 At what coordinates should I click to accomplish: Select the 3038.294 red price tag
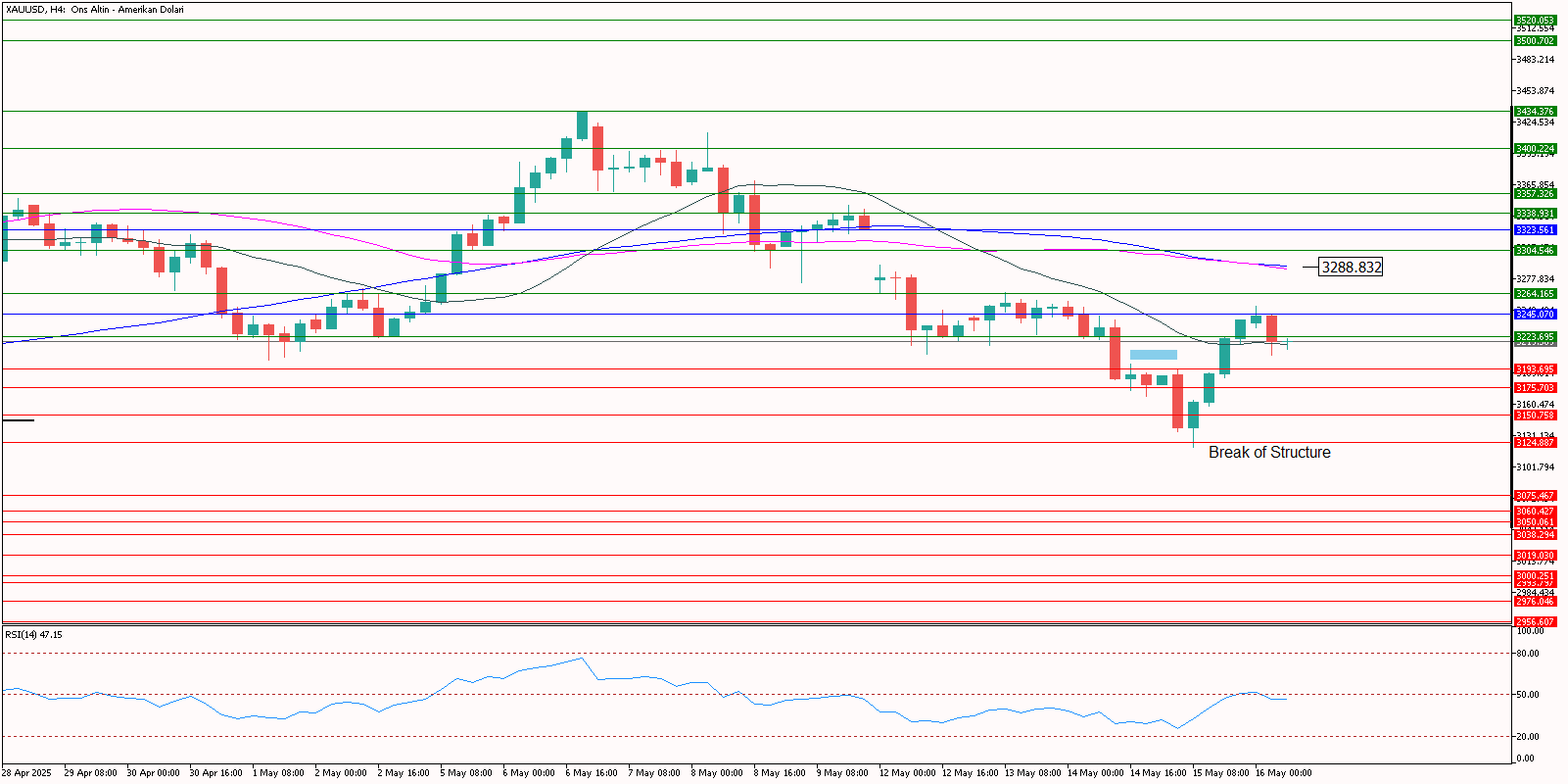(1535, 534)
